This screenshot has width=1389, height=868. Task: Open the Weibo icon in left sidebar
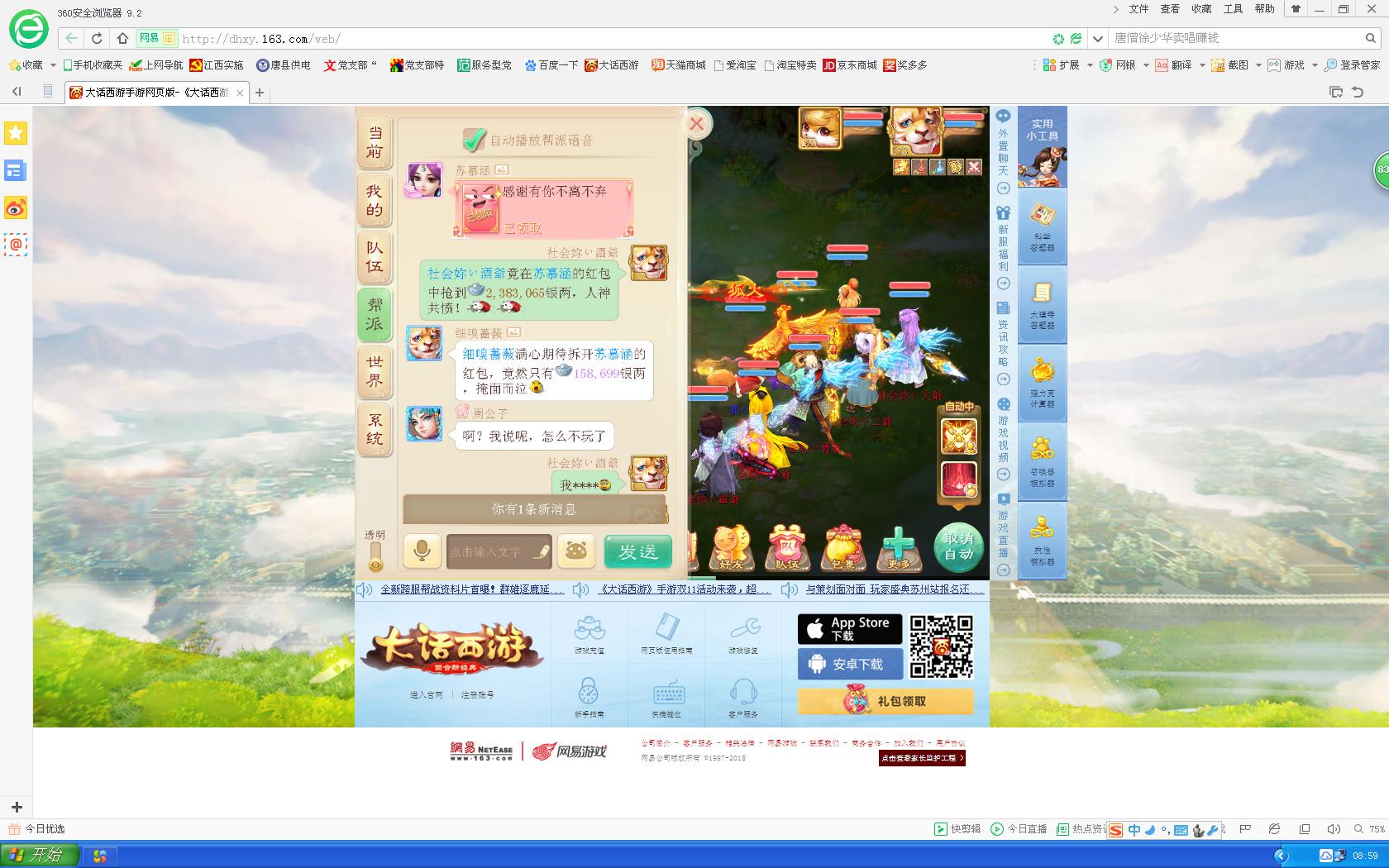pos(16,208)
